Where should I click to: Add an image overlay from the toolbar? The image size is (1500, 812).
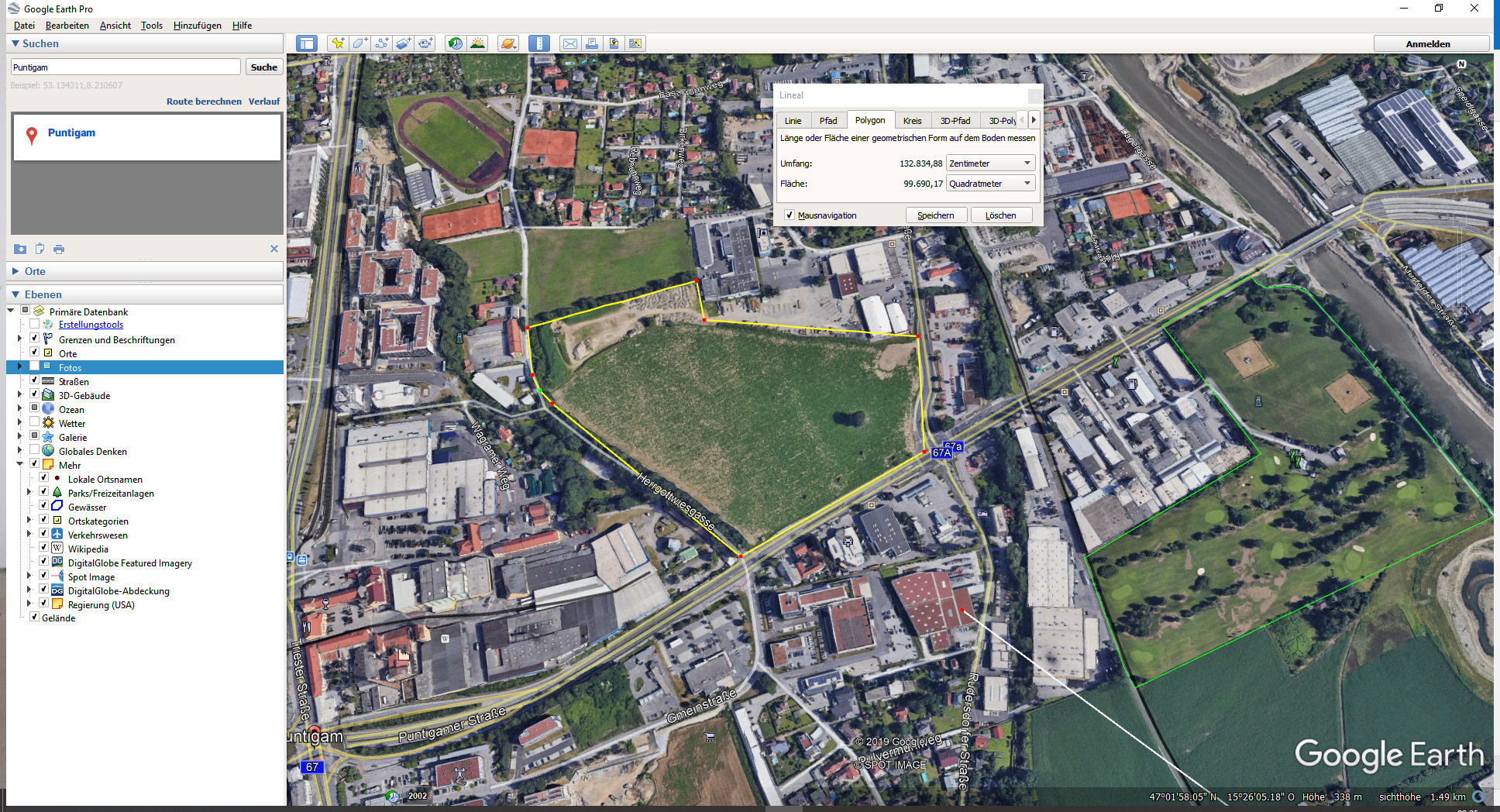click(x=403, y=43)
